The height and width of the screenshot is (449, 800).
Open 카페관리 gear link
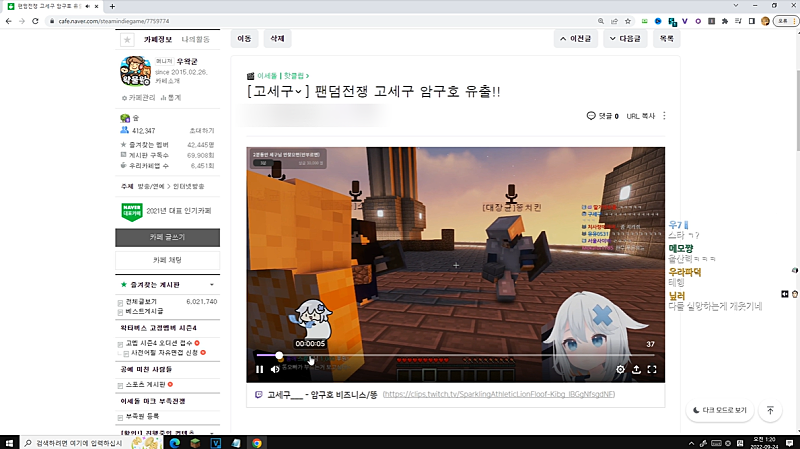139,97
